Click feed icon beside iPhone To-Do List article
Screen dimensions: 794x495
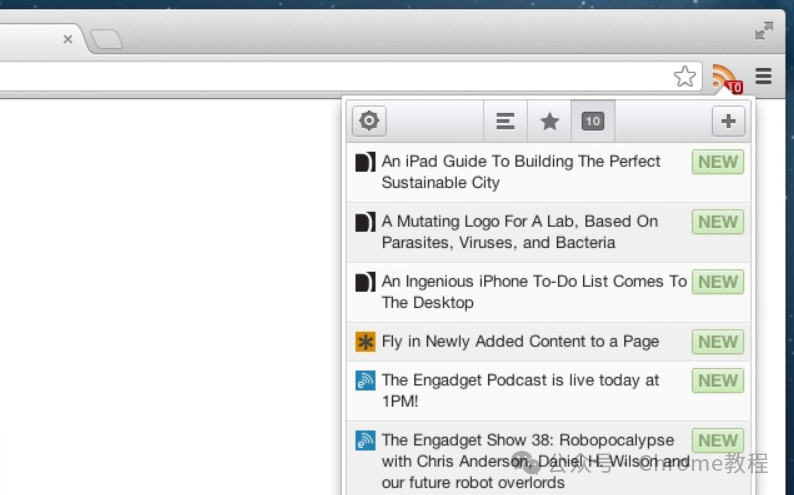[365, 282]
